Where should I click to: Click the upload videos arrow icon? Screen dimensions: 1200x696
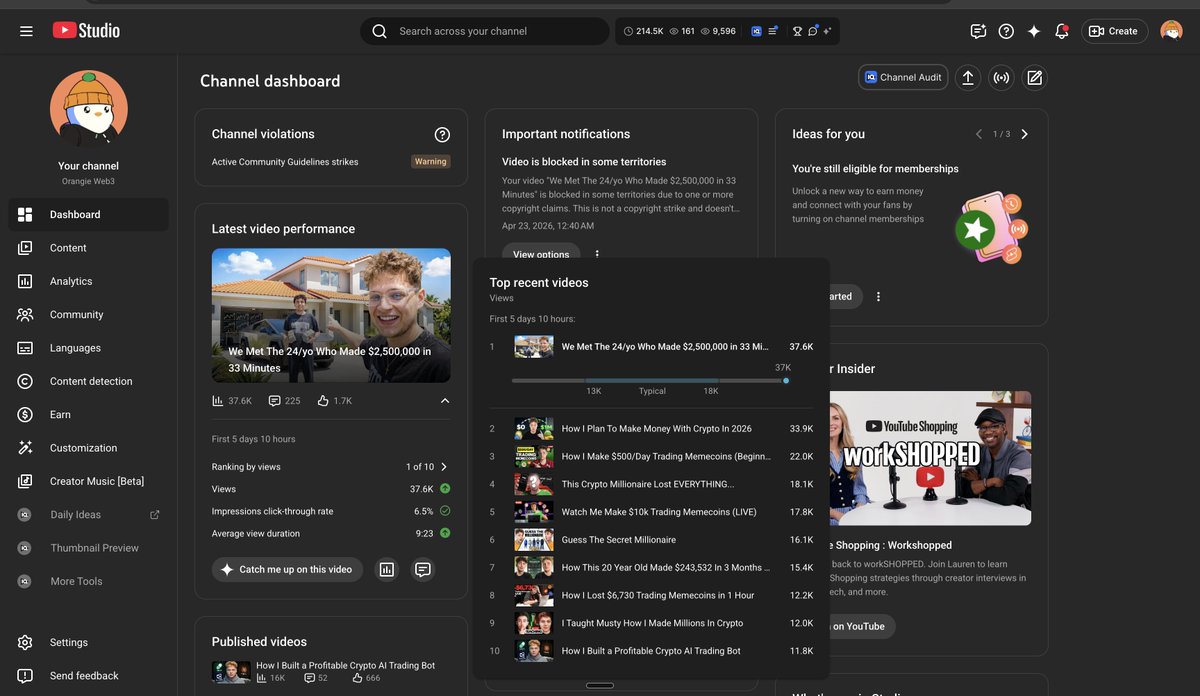click(x=967, y=77)
